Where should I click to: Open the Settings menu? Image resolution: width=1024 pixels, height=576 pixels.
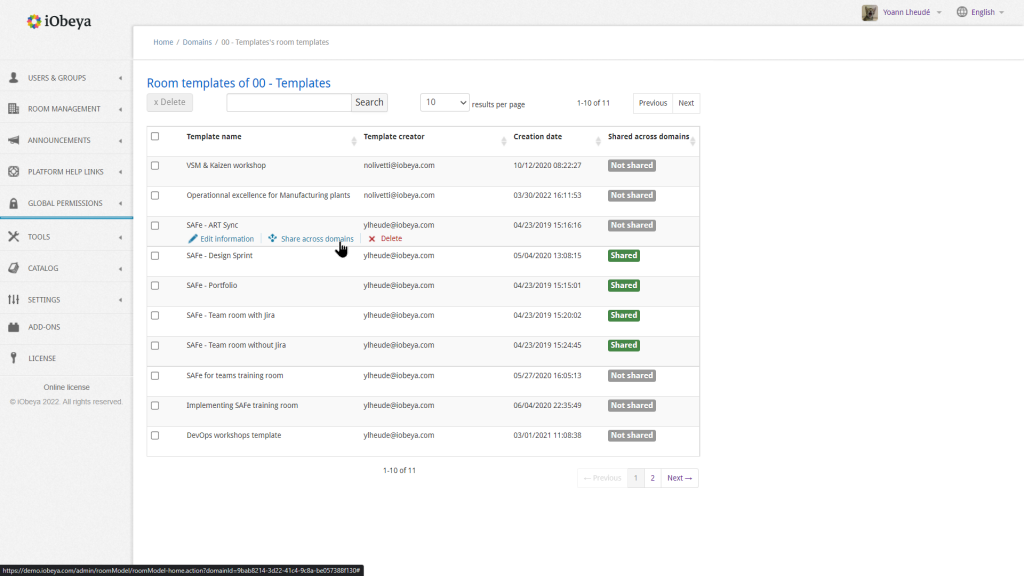pyautogui.click(x=66, y=299)
